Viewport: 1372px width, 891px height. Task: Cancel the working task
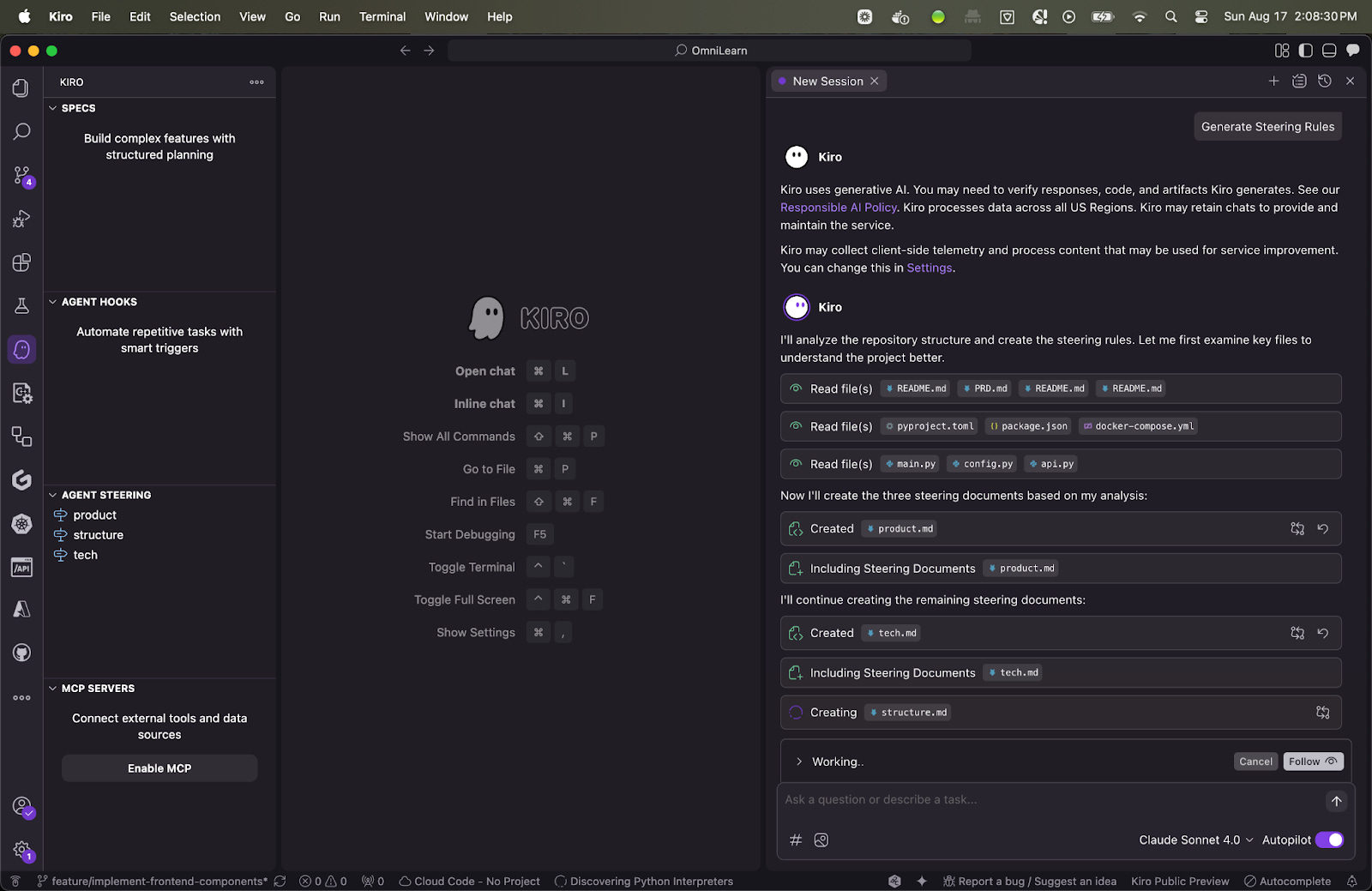pyautogui.click(x=1255, y=762)
